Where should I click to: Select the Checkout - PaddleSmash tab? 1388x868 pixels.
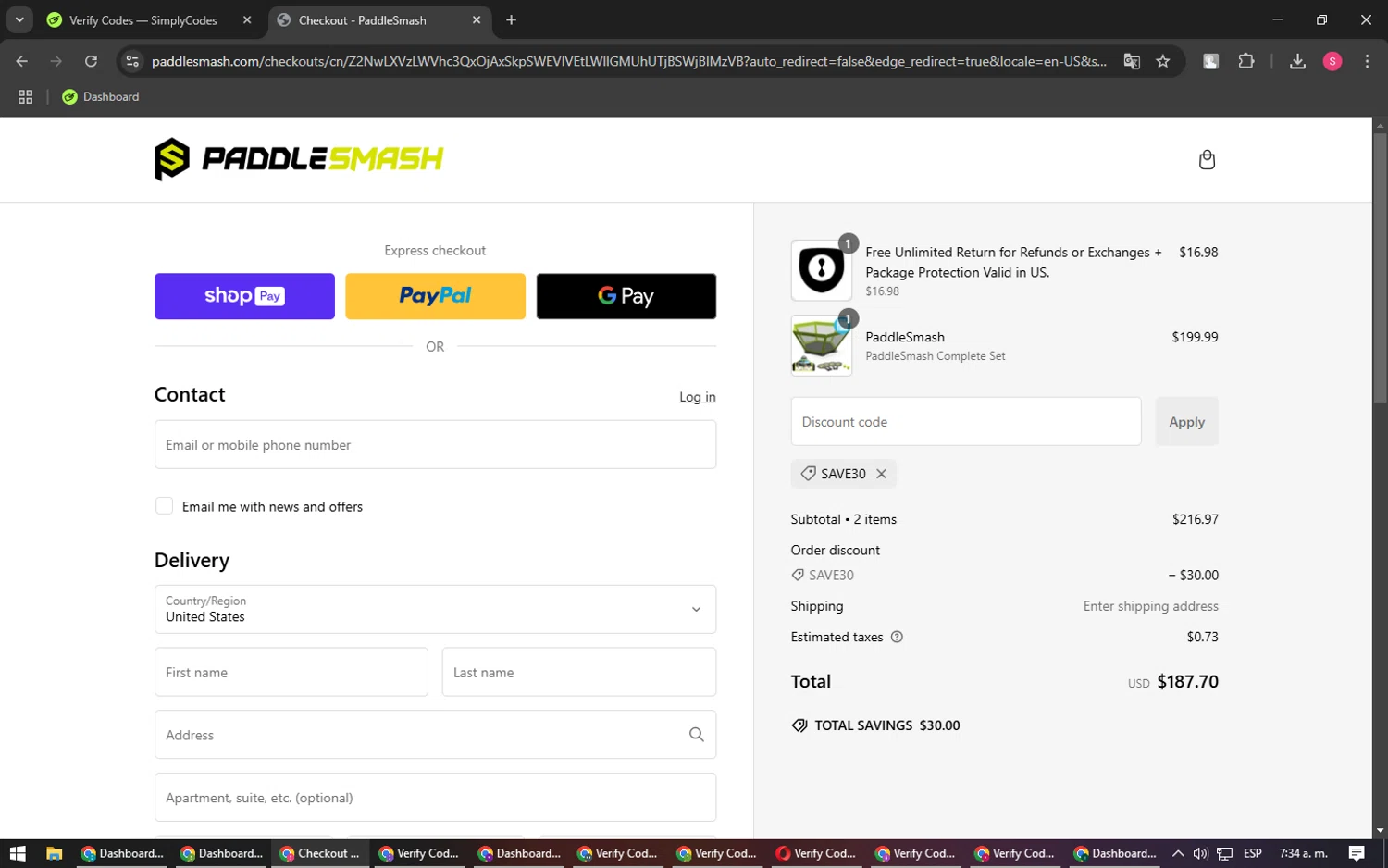click(x=379, y=19)
